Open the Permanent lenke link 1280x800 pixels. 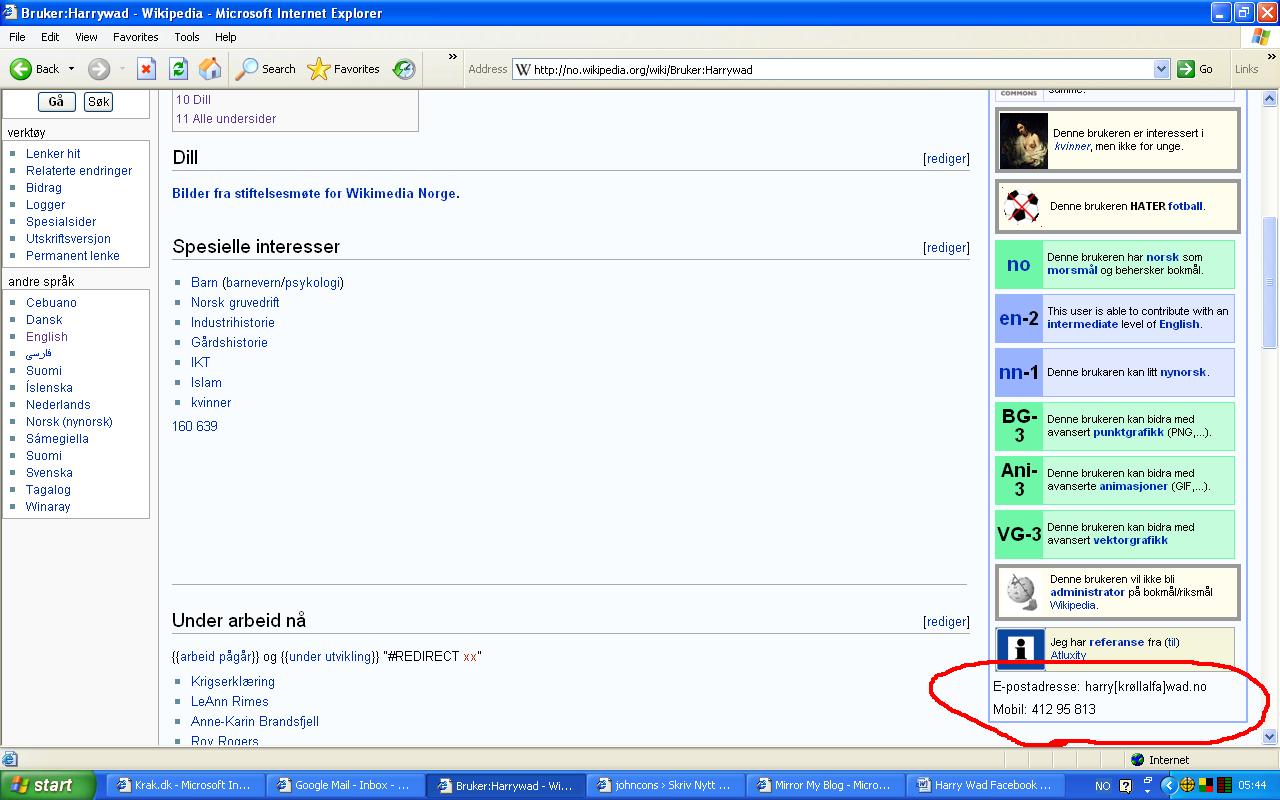pos(73,256)
